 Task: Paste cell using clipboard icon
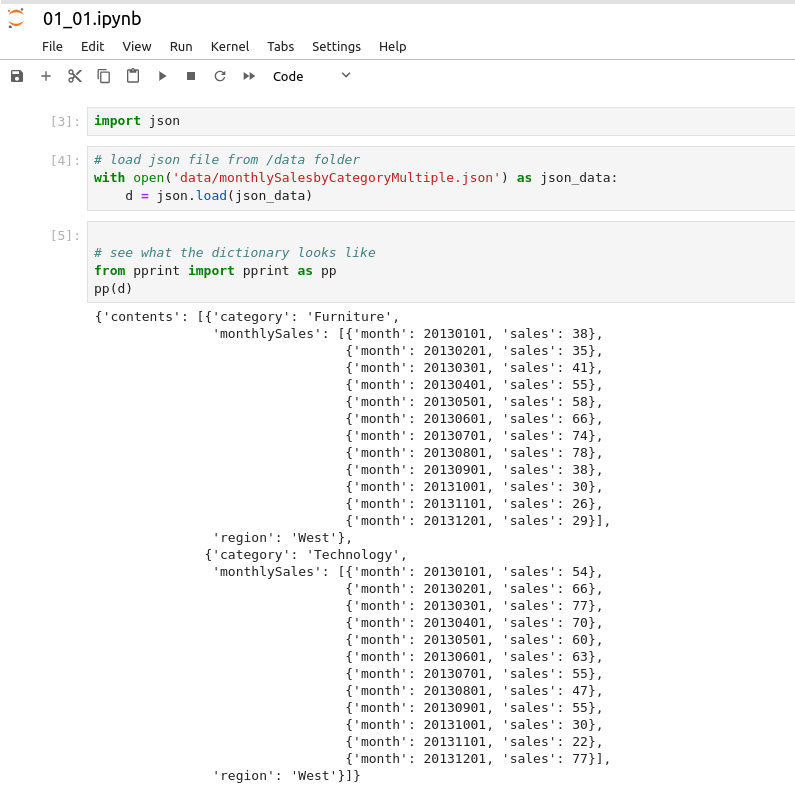point(132,76)
